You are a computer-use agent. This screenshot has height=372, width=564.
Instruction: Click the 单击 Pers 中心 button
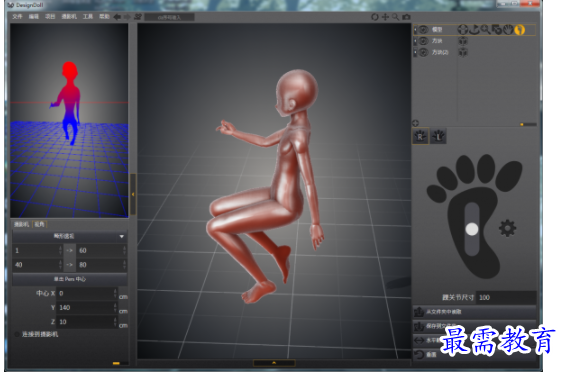70,279
